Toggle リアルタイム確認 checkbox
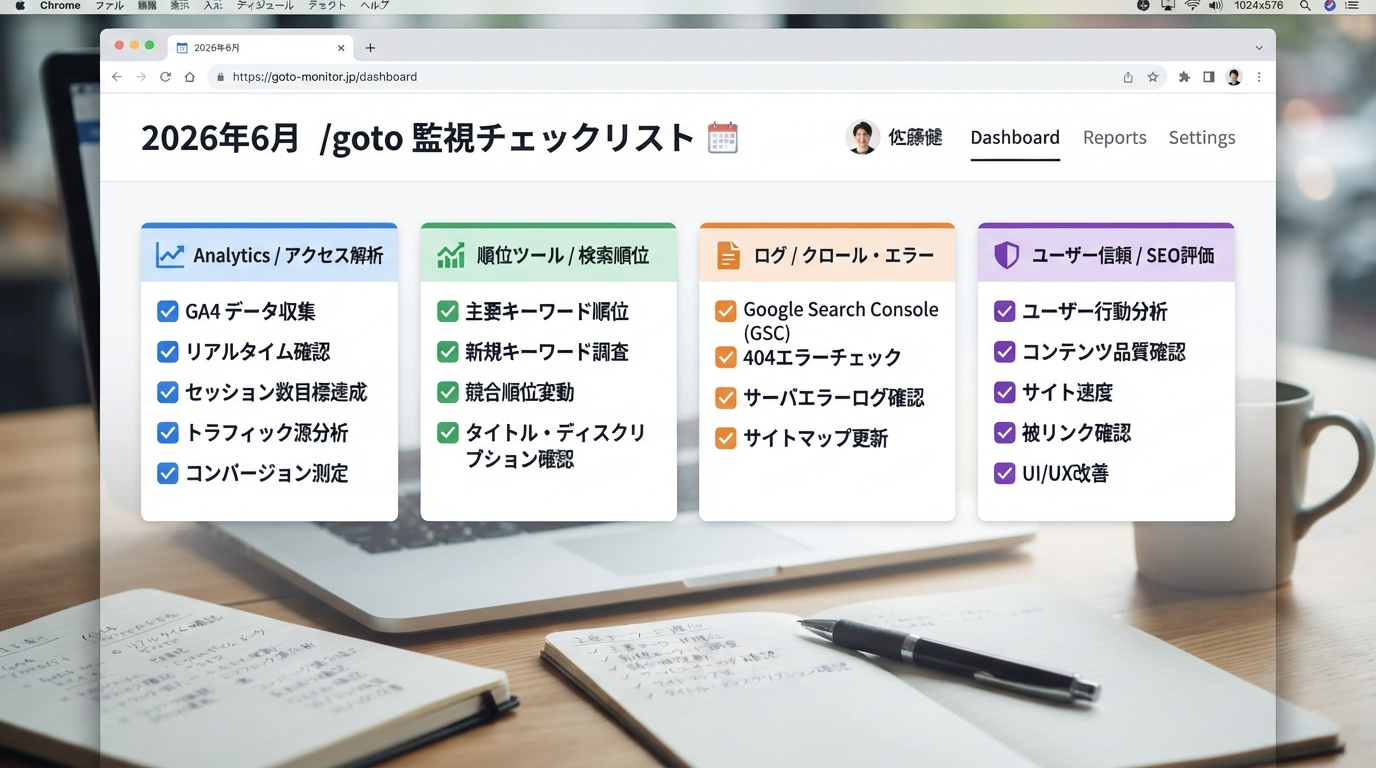The width and height of the screenshot is (1376, 768). click(168, 352)
